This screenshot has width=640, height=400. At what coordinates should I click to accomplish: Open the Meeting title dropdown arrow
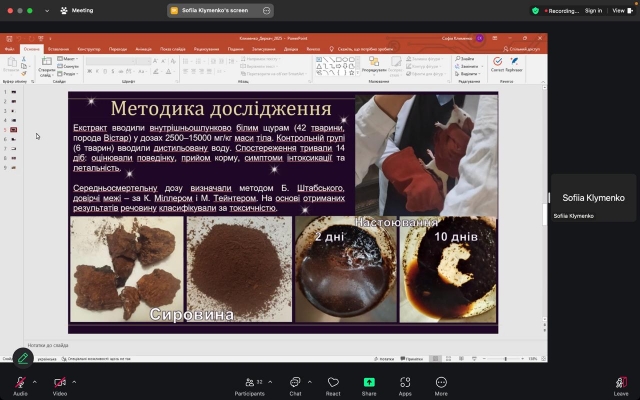coord(47,11)
